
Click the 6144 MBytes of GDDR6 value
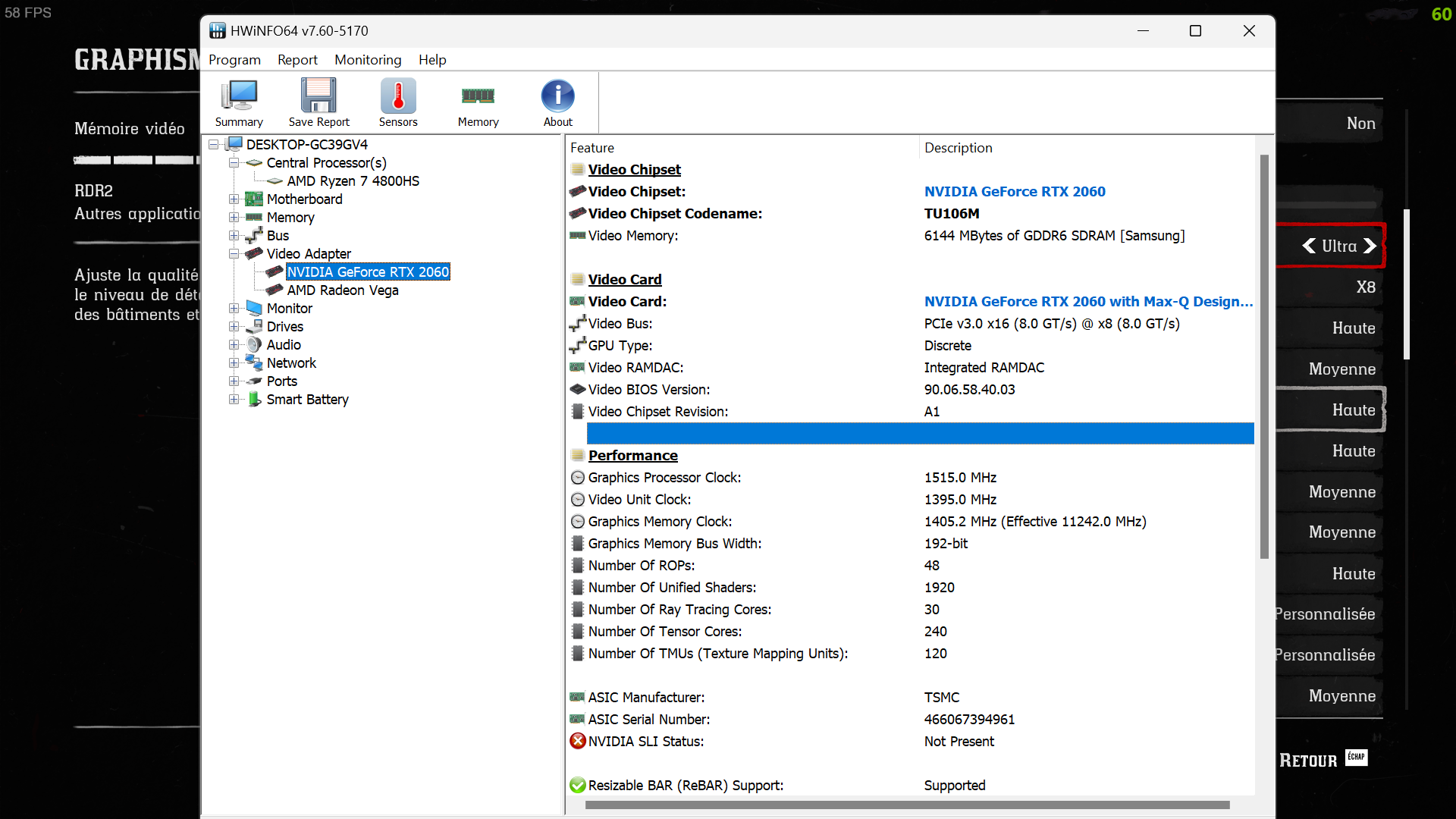(1054, 235)
